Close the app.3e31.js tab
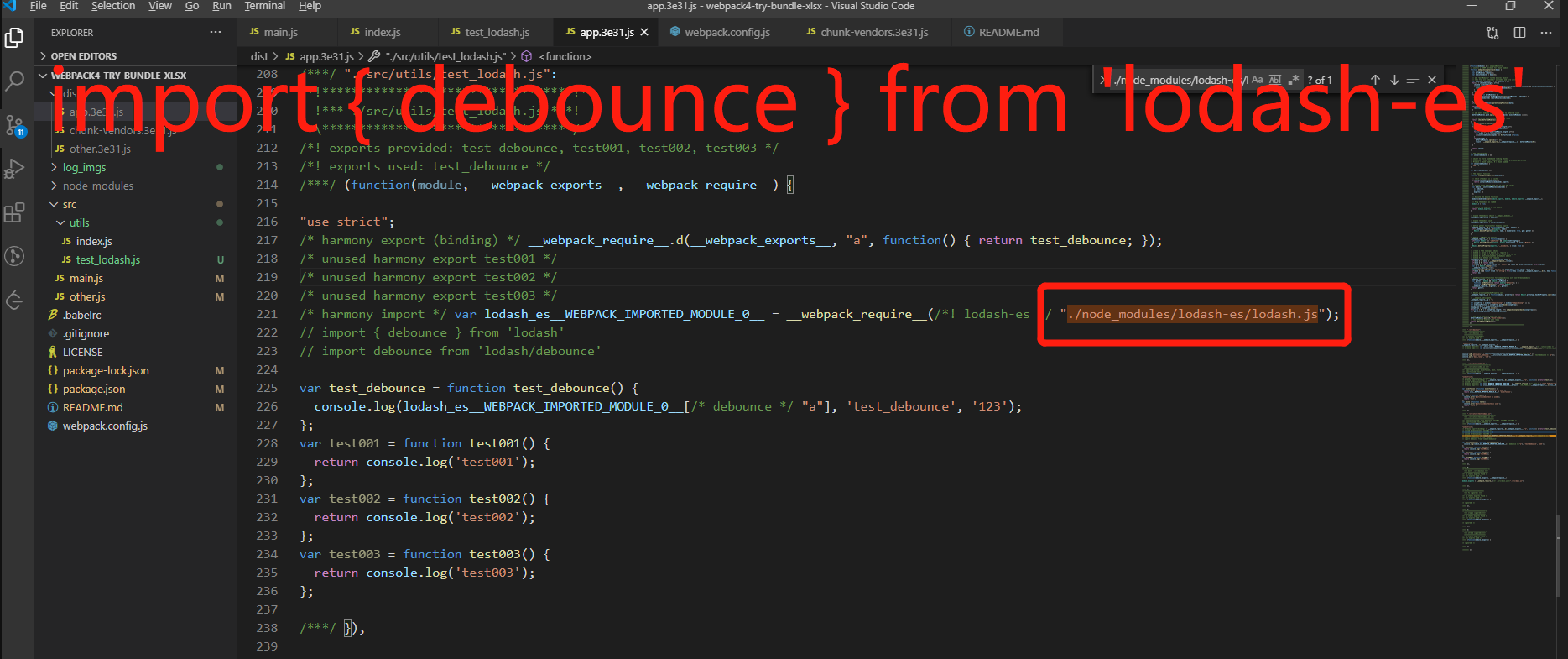This screenshot has width=1568, height=659. tap(644, 32)
